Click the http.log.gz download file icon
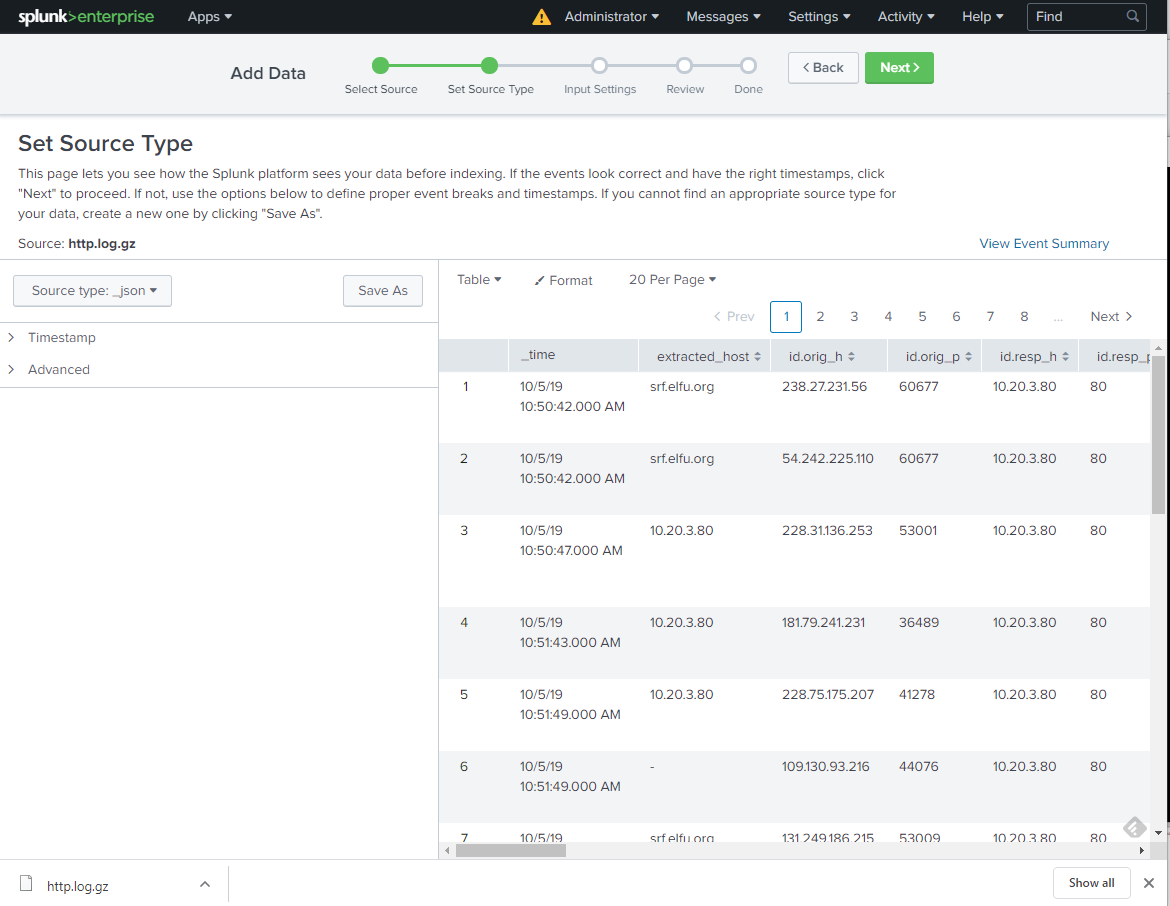 pyautogui.click(x=27, y=884)
